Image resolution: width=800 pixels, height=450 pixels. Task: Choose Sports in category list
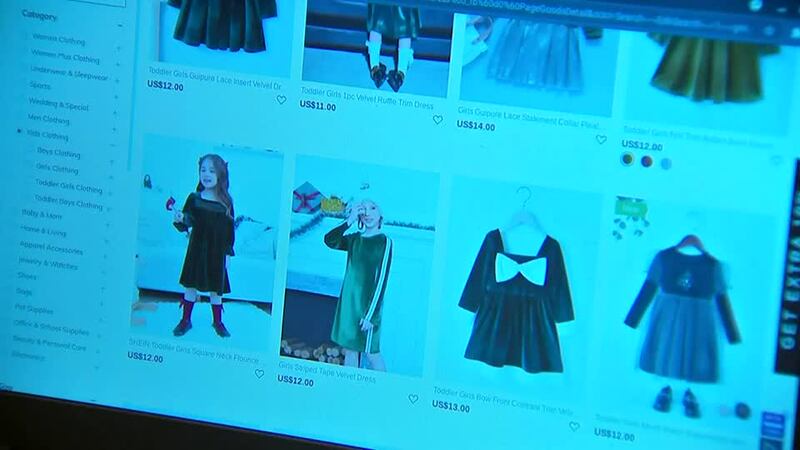point(40,85)
